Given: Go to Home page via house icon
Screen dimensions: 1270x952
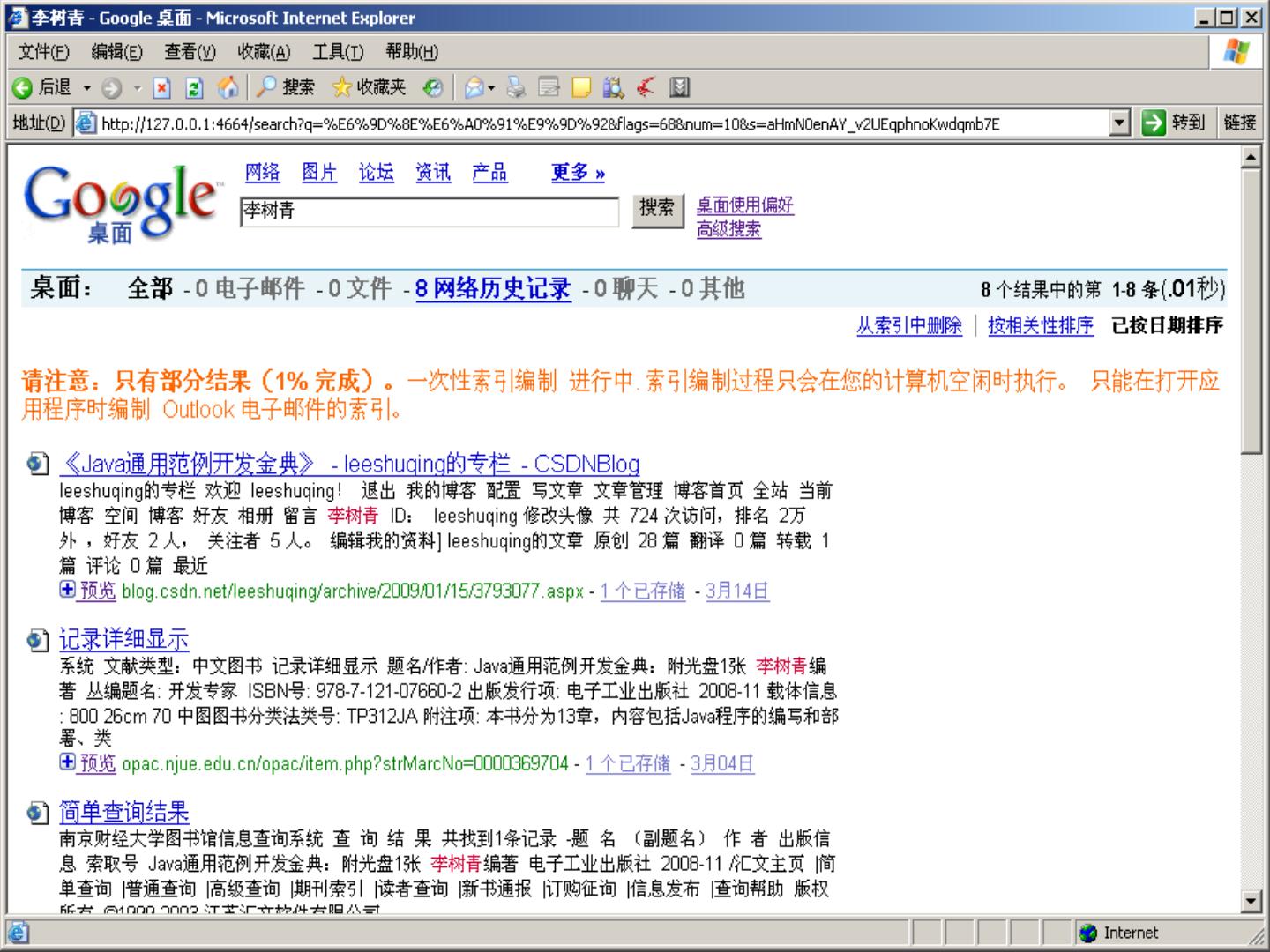Looking at the screenshot, I should [x=228, y=87].
